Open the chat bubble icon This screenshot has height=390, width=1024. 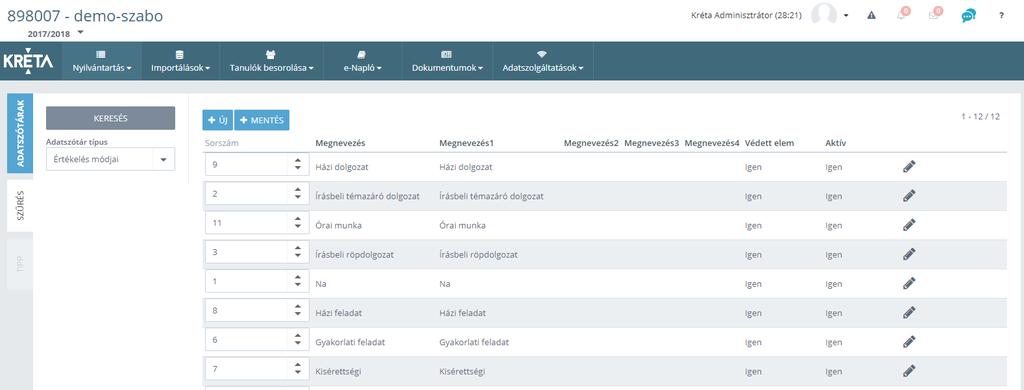(x=968, y=15)
